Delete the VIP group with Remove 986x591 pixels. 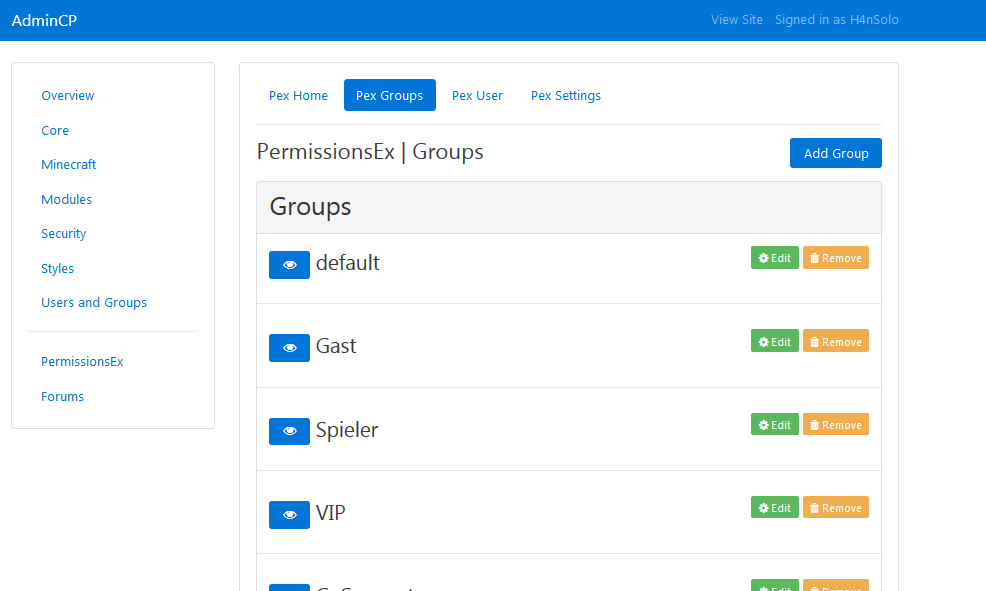[x=835, y=508]
